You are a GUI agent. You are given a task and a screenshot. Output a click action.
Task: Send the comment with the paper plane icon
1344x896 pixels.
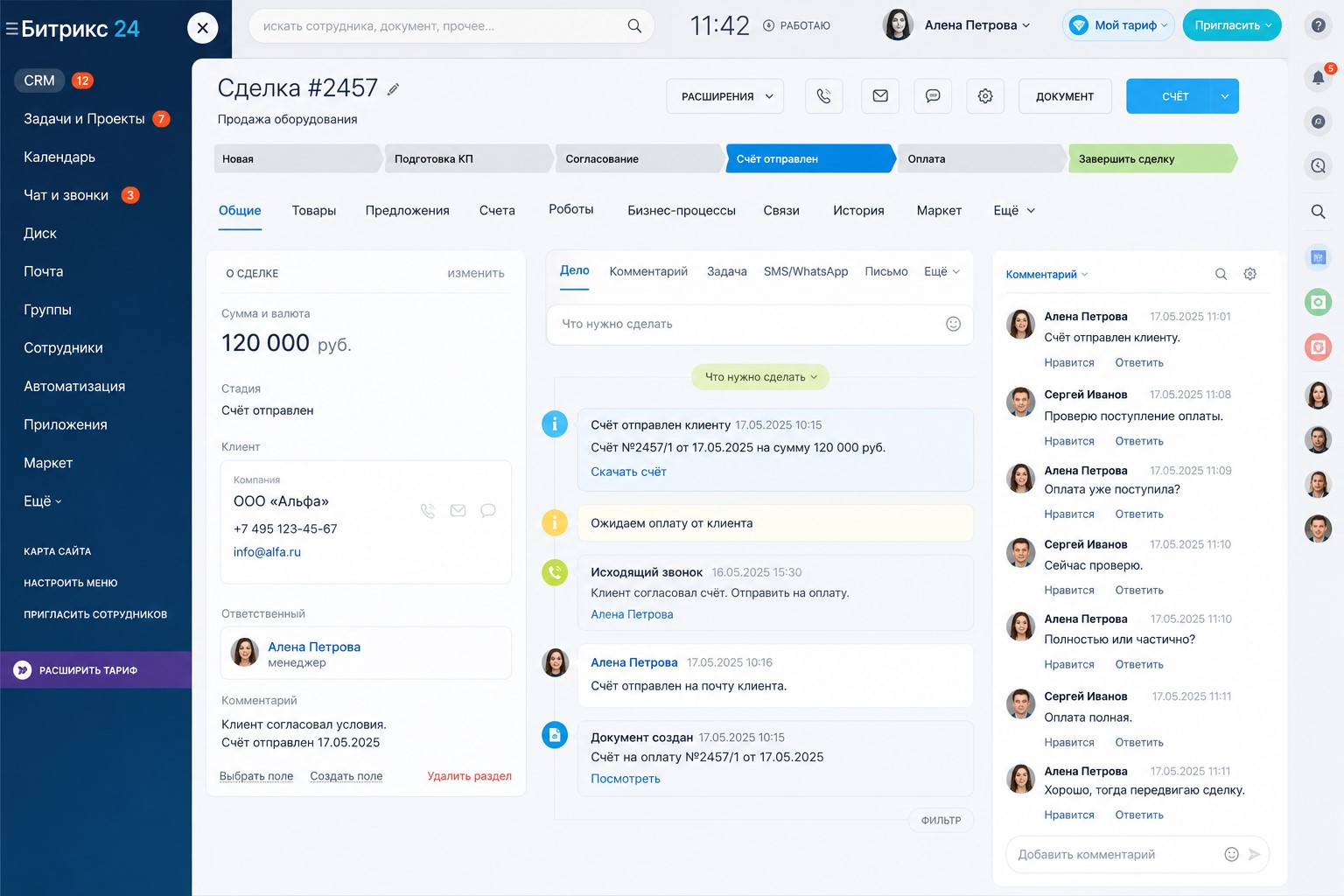(x=1255, y=854)
